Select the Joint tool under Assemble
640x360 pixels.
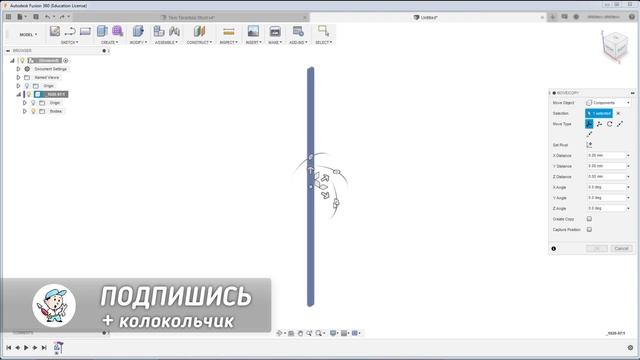[175, 31]
